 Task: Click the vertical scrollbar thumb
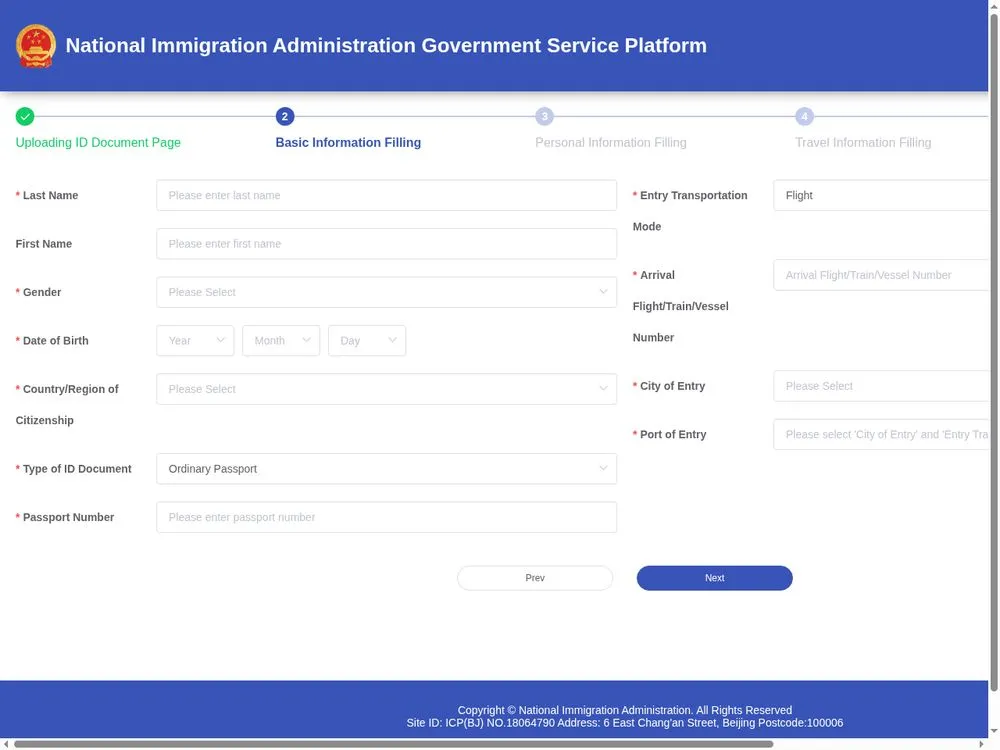point(994,351)
